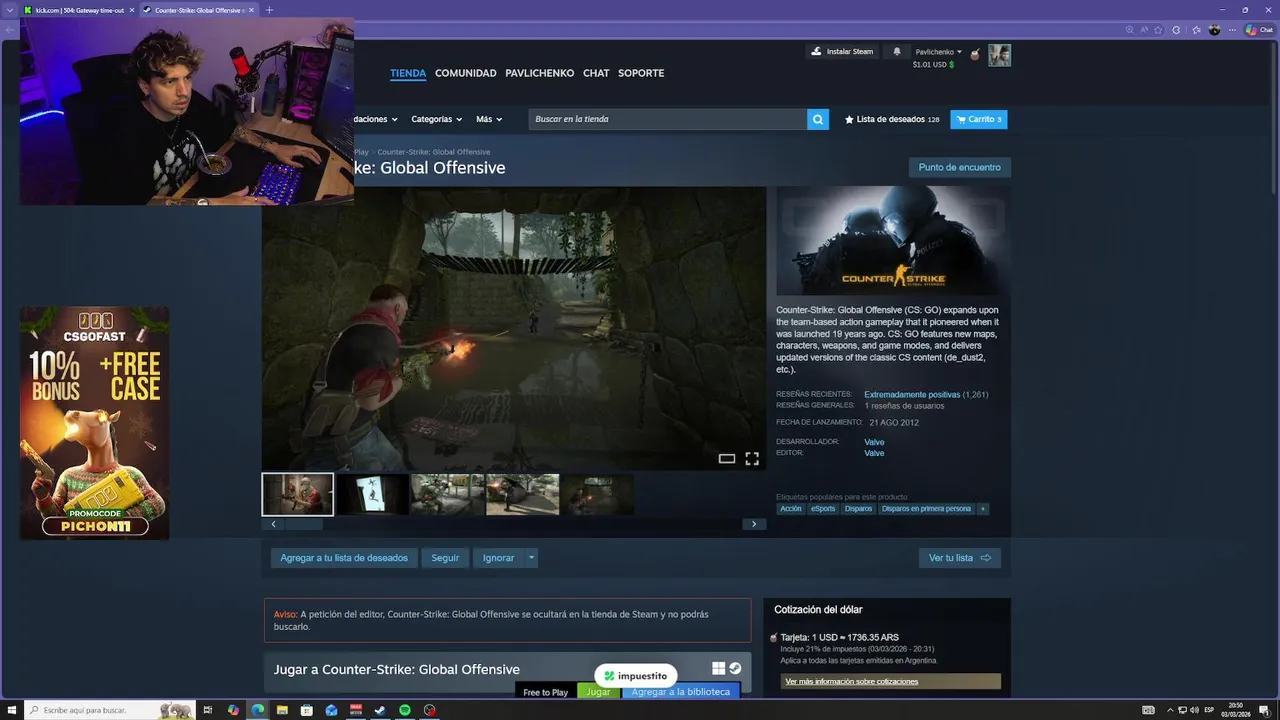Open Valve editor link
The height and width of the screenshot is (720, 1280).
[874, 453]
